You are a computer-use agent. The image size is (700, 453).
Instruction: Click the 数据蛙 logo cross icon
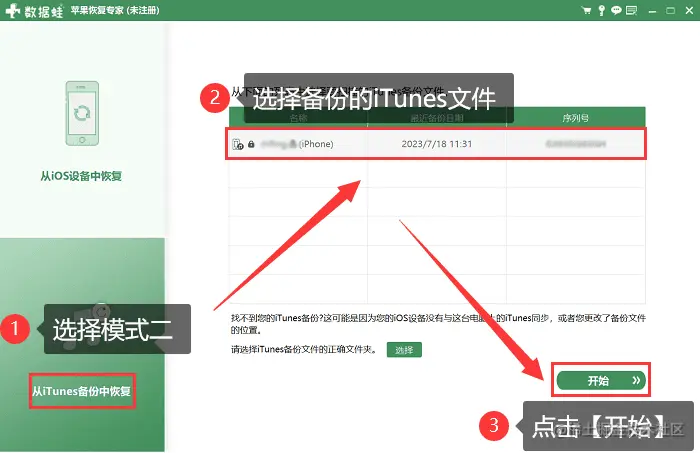coord(13,10)
